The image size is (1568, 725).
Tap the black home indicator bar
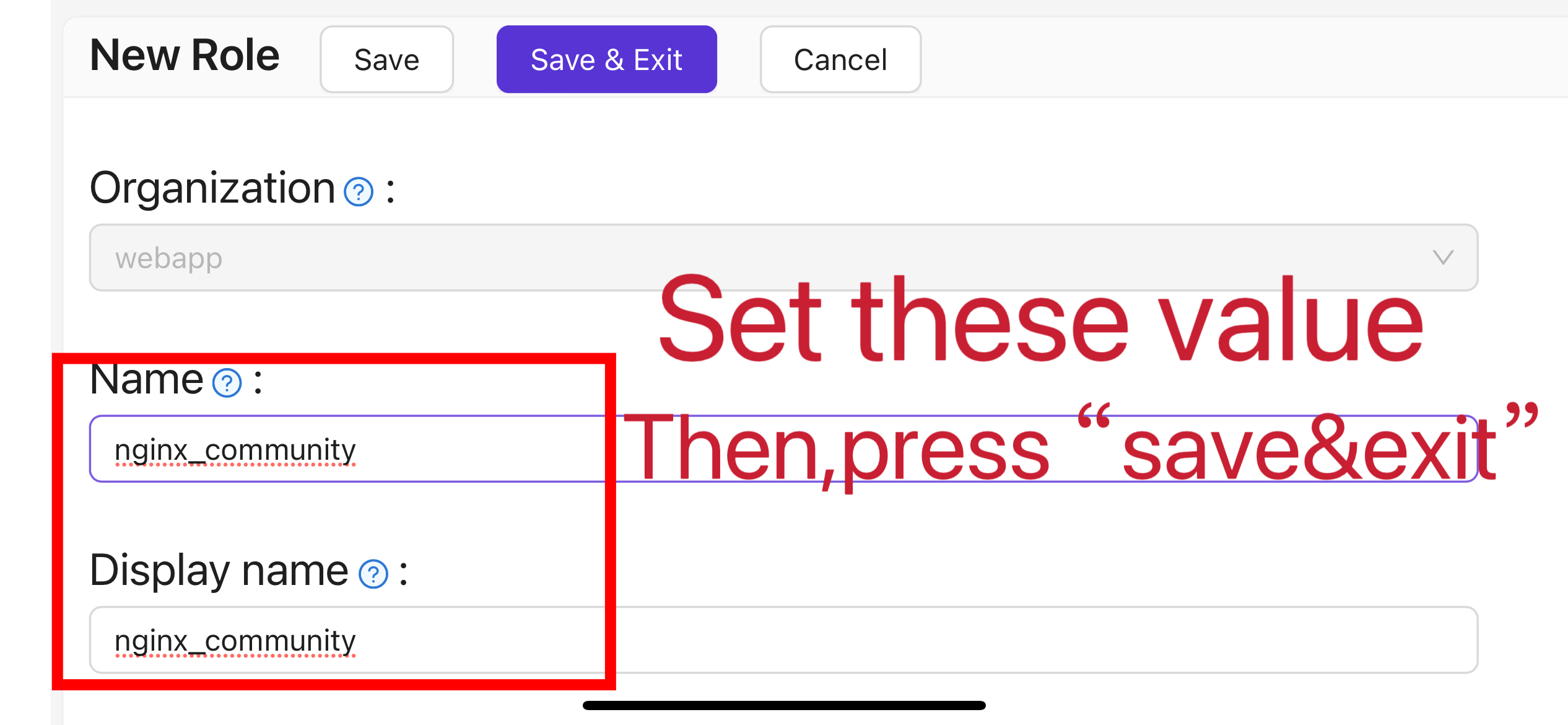click(x=783, y=705)
